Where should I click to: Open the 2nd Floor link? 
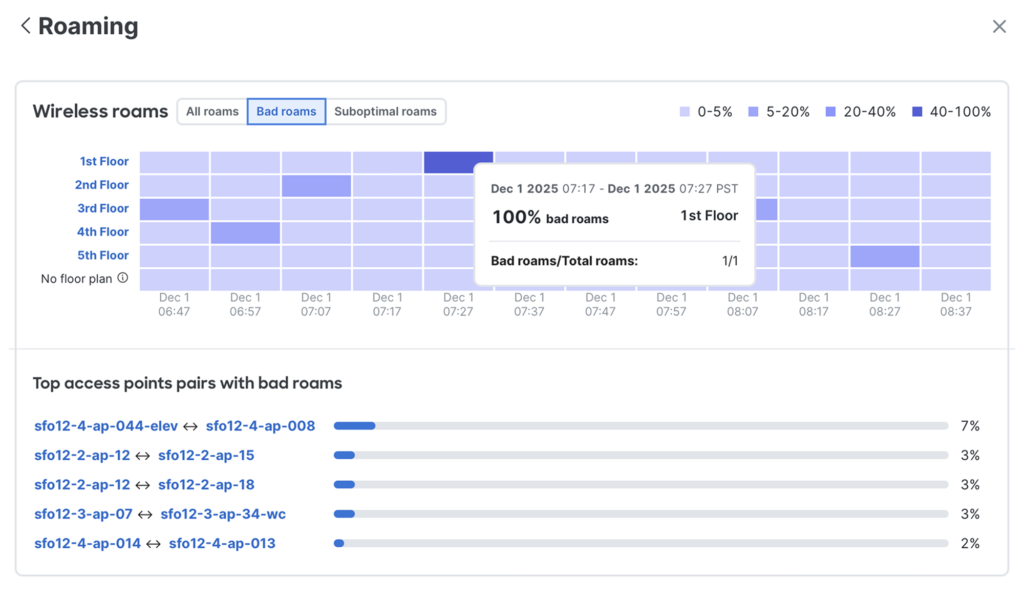click(102, 185)
